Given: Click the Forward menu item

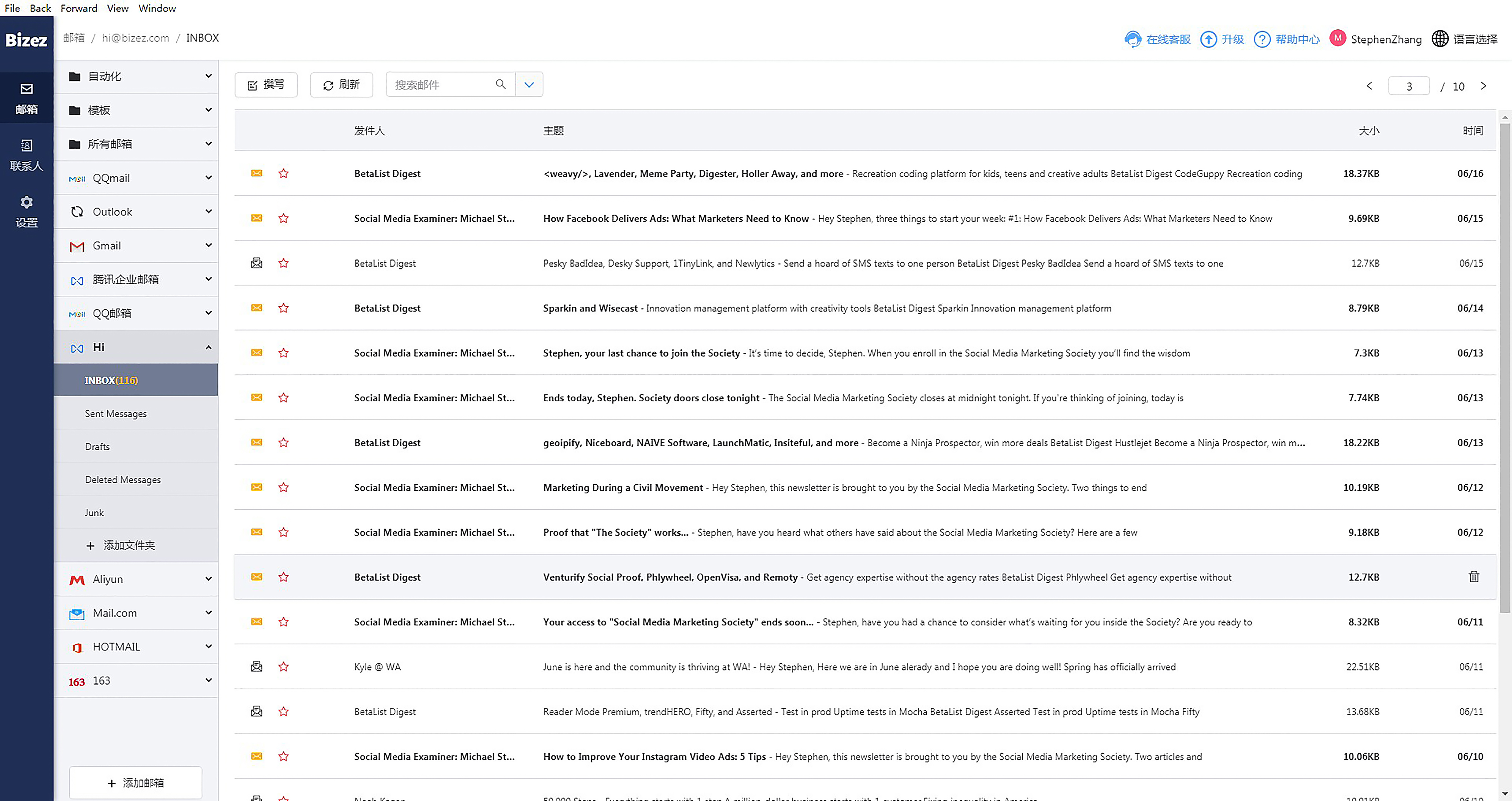Looking at the screenshot, I should click(79, 8).
